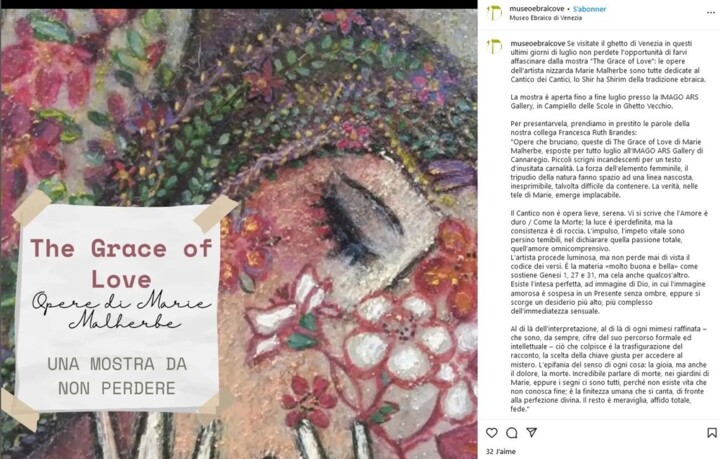This screenshot has width=720, height=459.
Task: Click museoebraicove profile avatar in header
Action: point(494,13)
